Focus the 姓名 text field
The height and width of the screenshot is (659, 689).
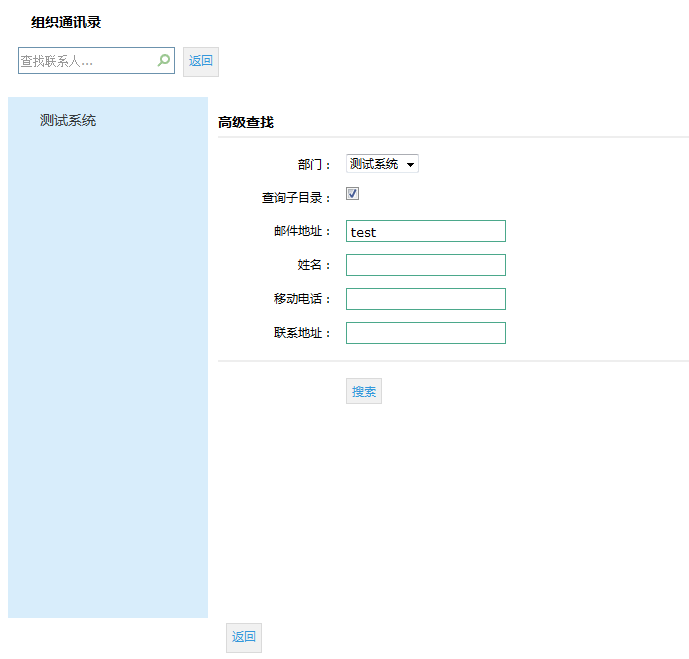[x=425, y=265]
